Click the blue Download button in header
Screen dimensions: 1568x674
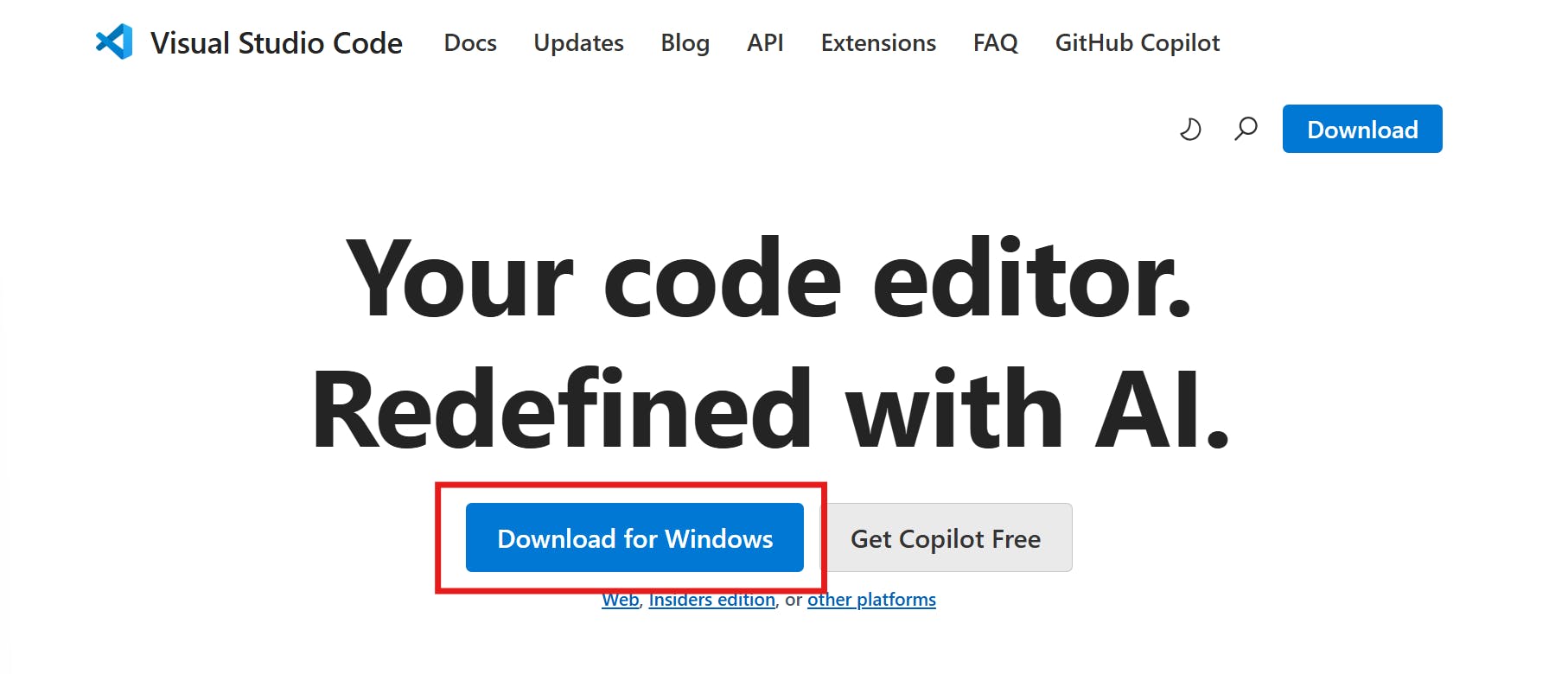click(x=1362, y=129)
